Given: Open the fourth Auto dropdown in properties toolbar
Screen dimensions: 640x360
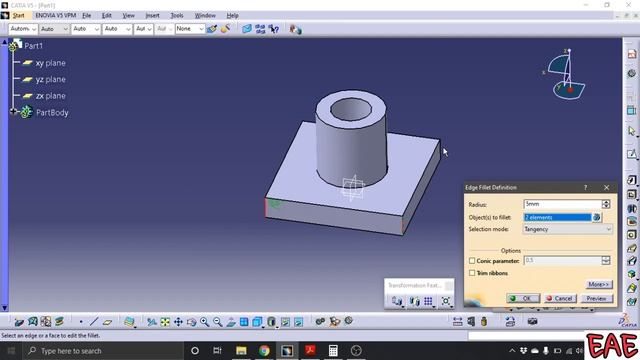Looking at the screenshot, I should tap(117, 29).
